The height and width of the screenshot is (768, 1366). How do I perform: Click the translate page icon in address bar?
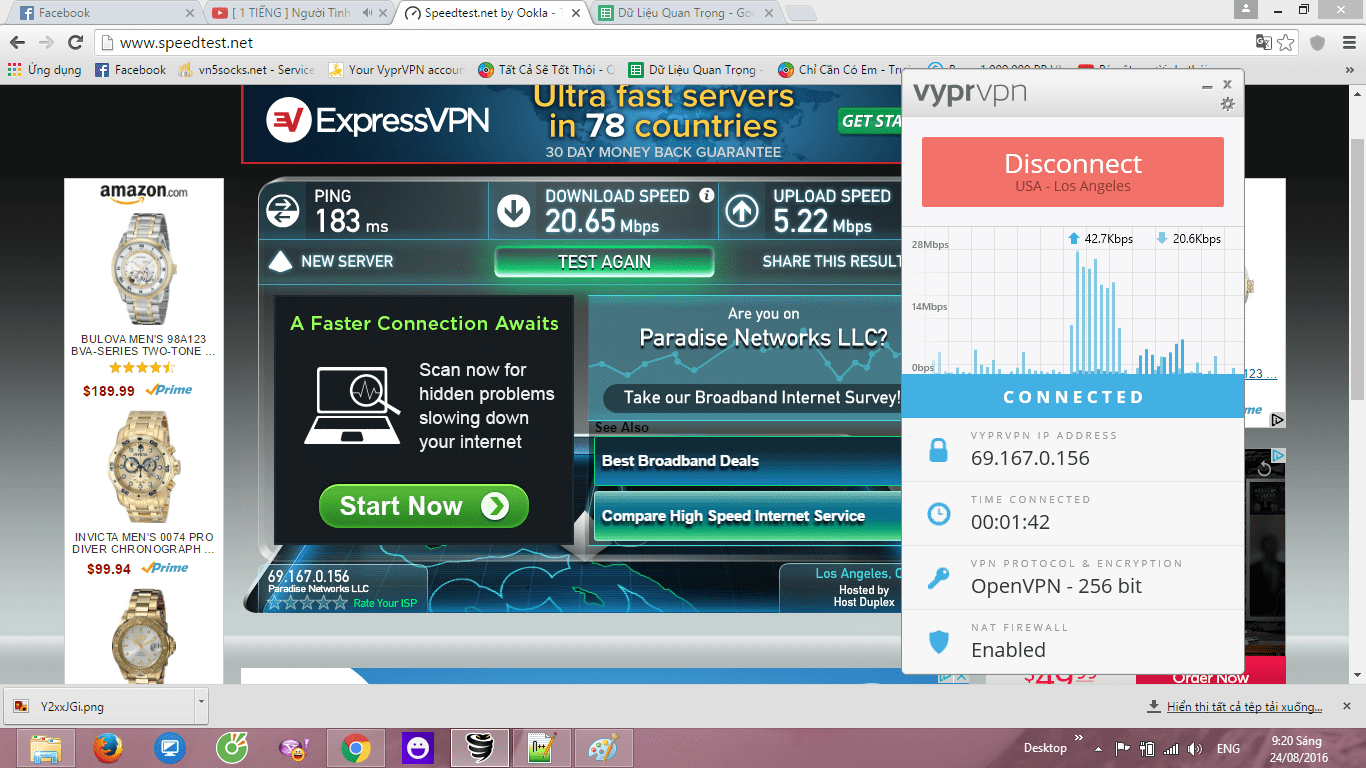(1264, 43)
